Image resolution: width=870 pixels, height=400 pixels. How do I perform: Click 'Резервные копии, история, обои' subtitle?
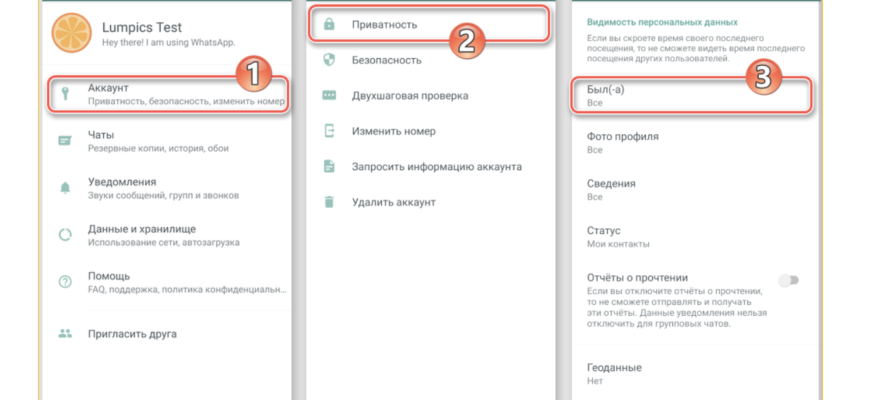click(x=158, y=148)
